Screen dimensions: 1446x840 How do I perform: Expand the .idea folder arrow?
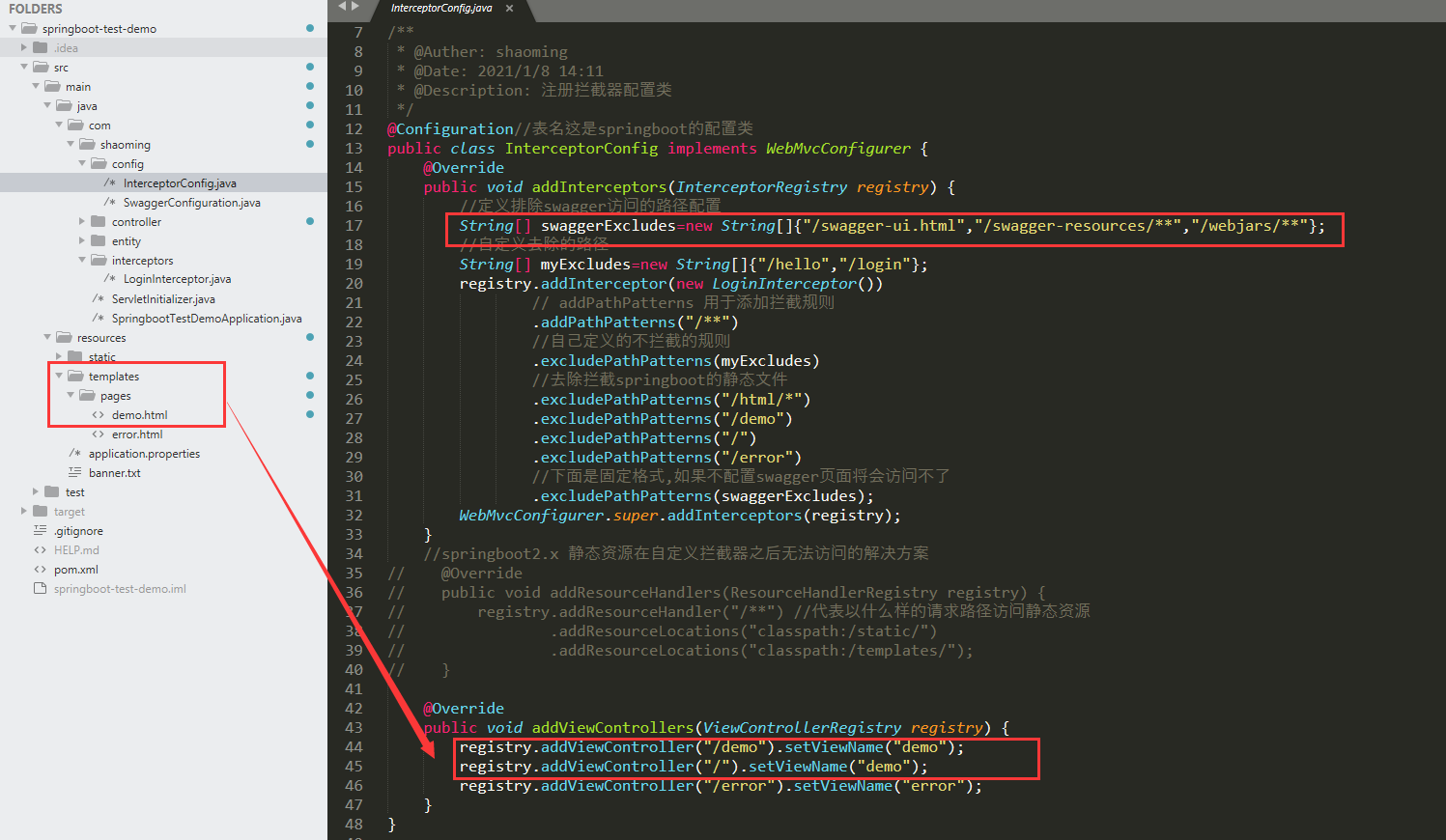click(x=24, y=47)
